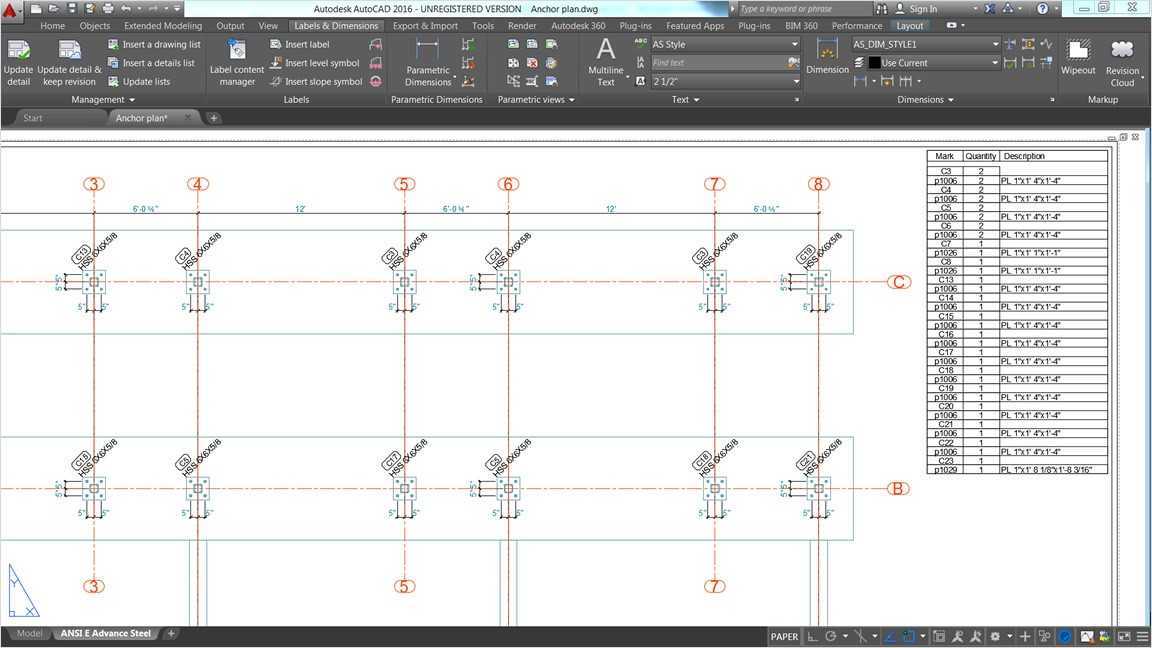This screenshot has height=648, width=1152.
Task: Click the black Use Current color swatch
Action: pos(874,63)
